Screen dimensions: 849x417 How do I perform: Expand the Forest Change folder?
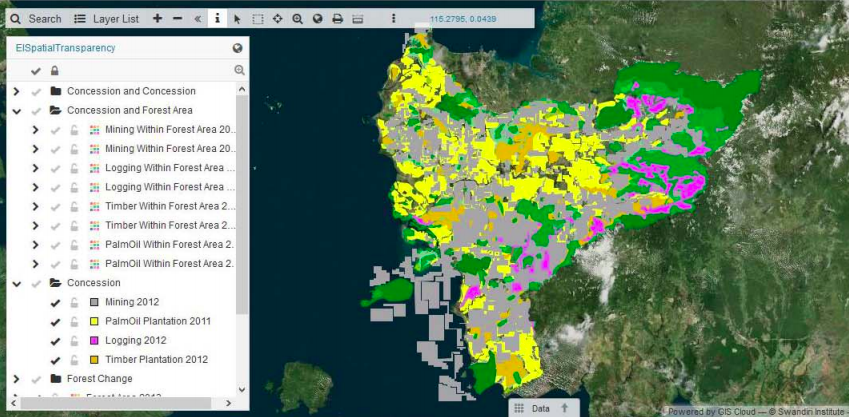(x=16, y=379)
